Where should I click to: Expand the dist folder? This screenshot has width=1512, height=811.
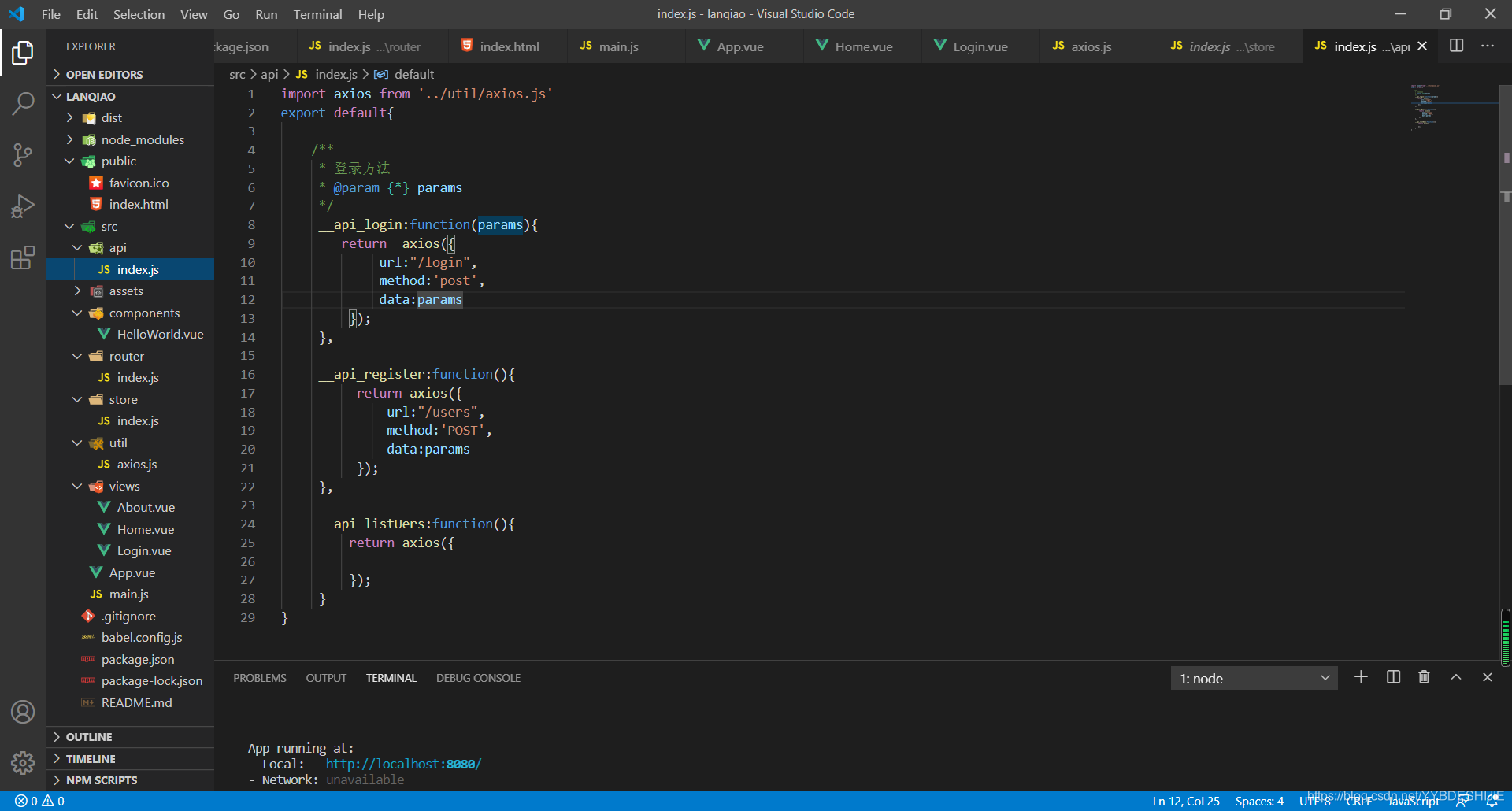[x=111, y=117]
